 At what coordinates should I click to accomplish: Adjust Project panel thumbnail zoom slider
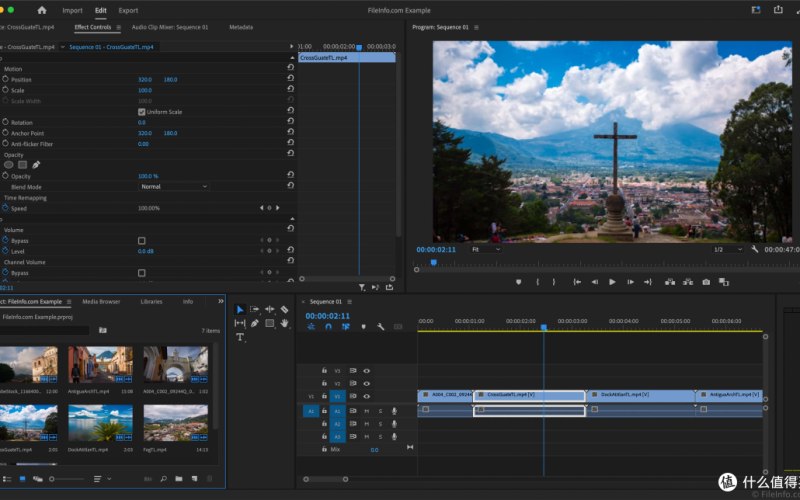point(66,479)
